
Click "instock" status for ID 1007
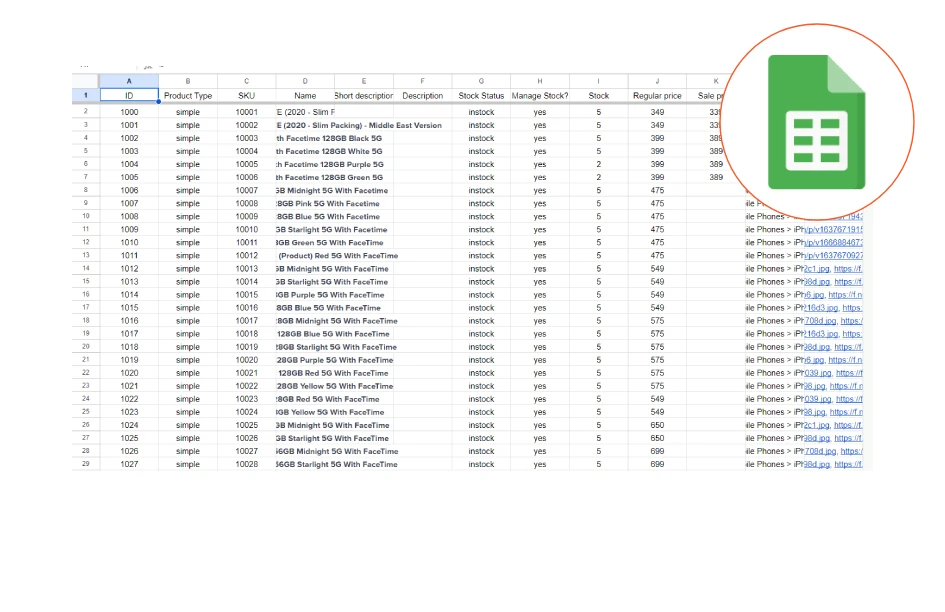click(481, 204)
